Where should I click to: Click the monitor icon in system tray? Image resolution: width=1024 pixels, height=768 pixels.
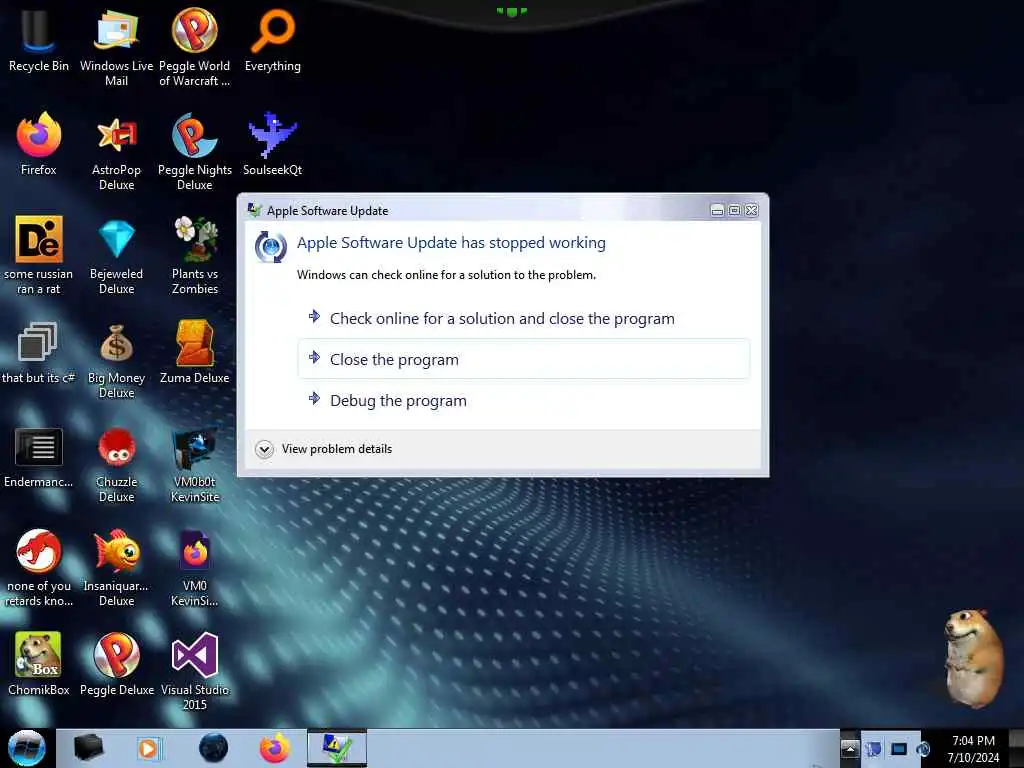(899, 748)
